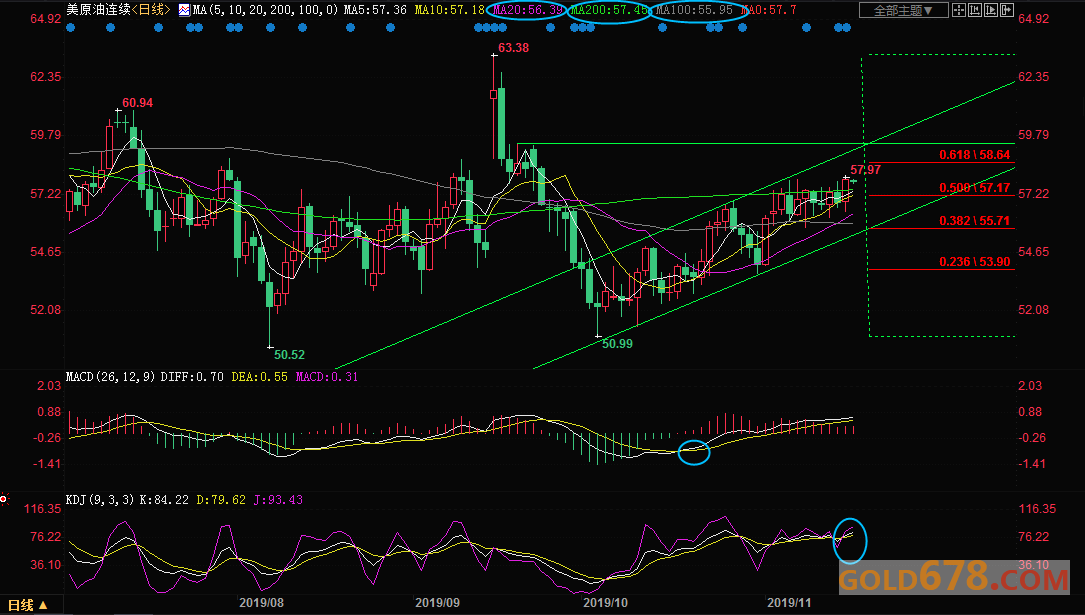Viewport: 1085px width, 615px height.
Task: Click the MA indicator chart icon
Action: coord(184,10)
